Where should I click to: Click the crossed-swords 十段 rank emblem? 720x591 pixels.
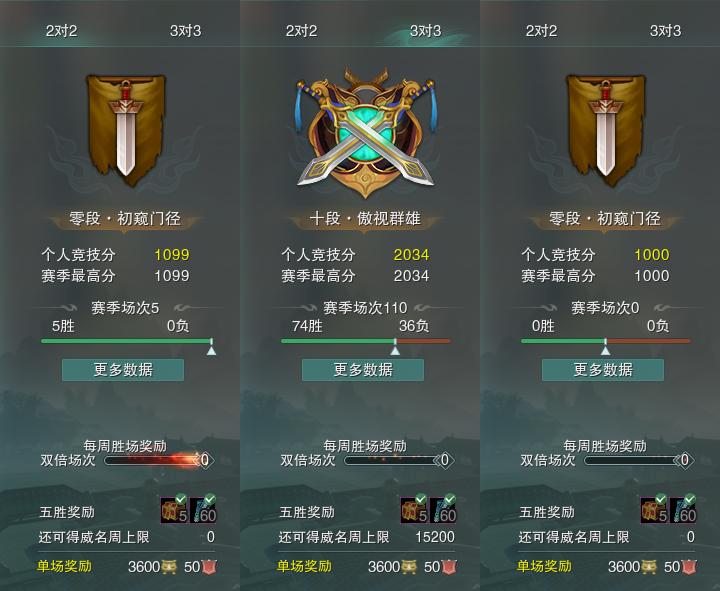click(365, 132)
